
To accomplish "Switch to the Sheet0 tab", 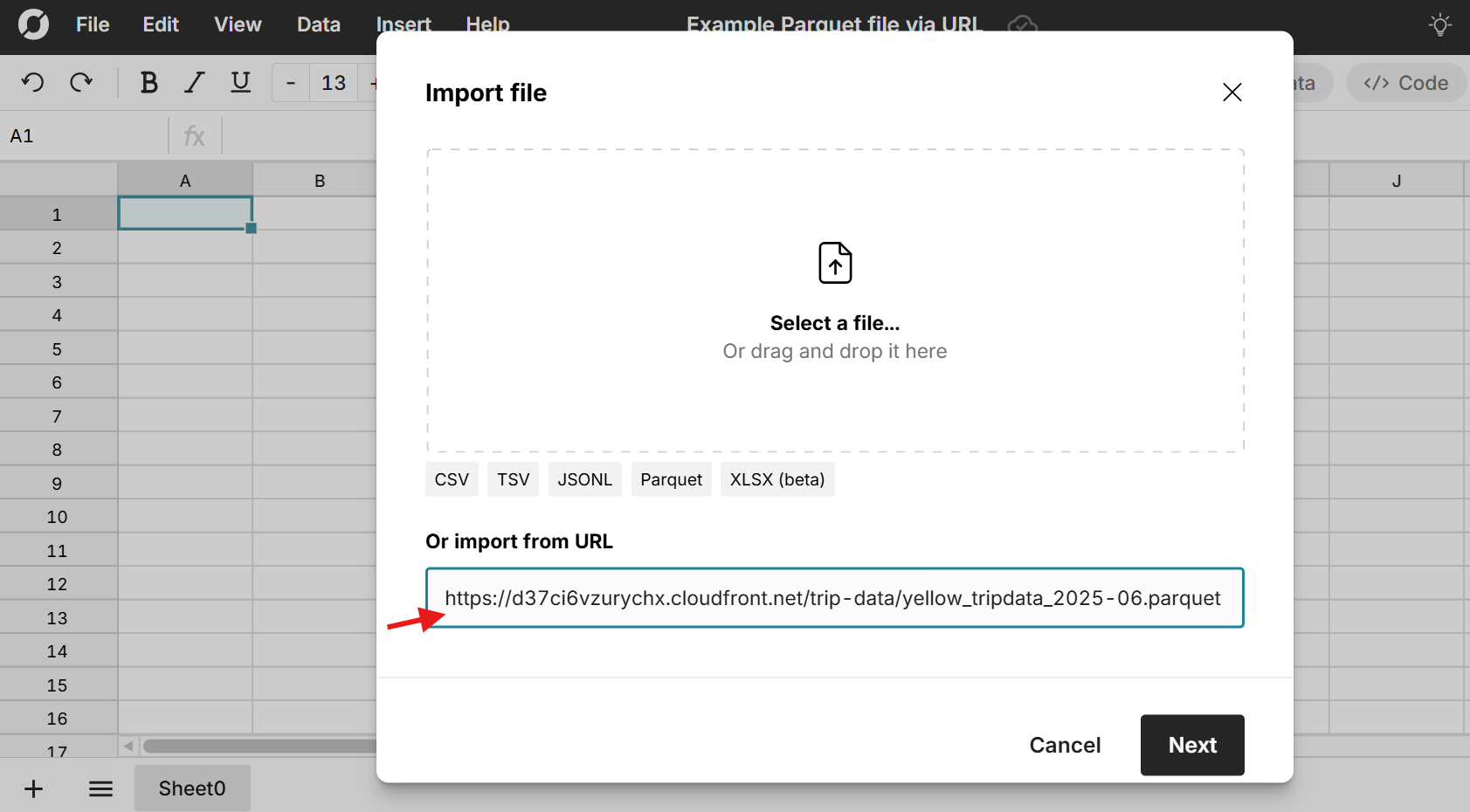I will coord(192,788).
